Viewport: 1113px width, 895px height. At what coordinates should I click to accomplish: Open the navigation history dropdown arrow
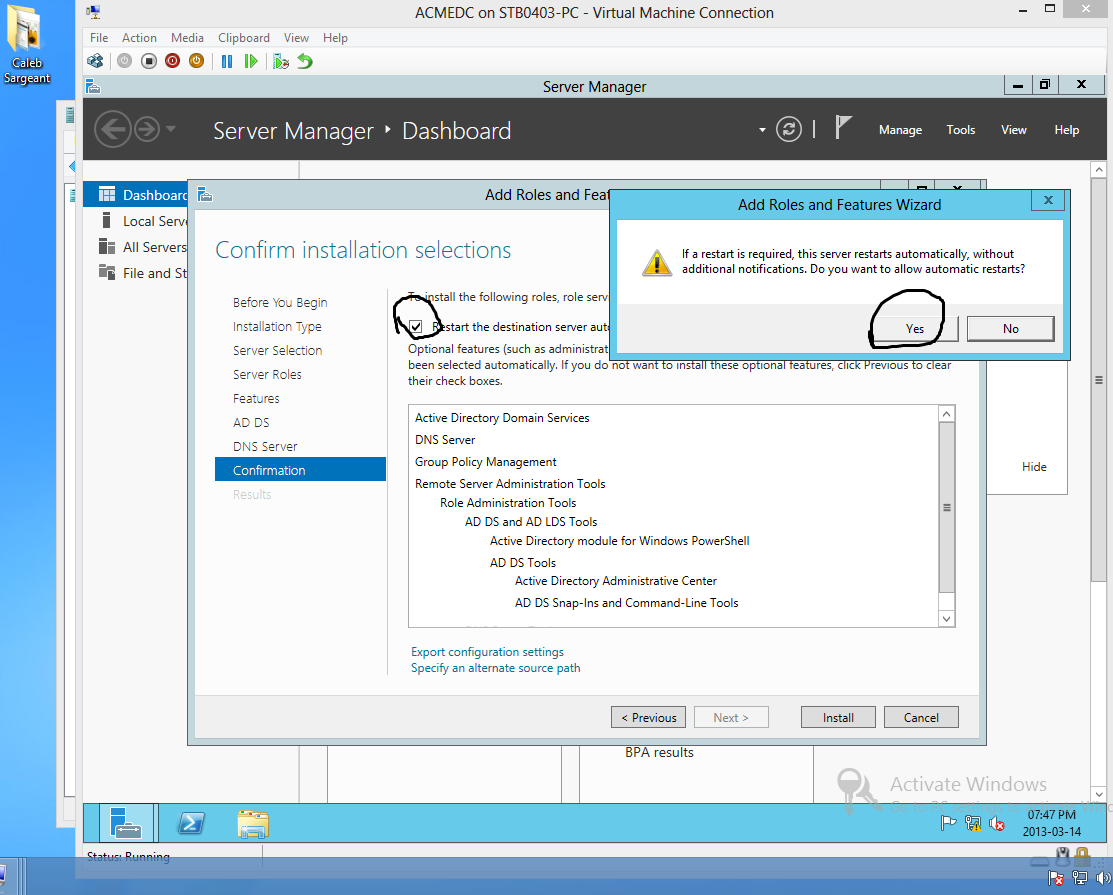tap(170, 129)
